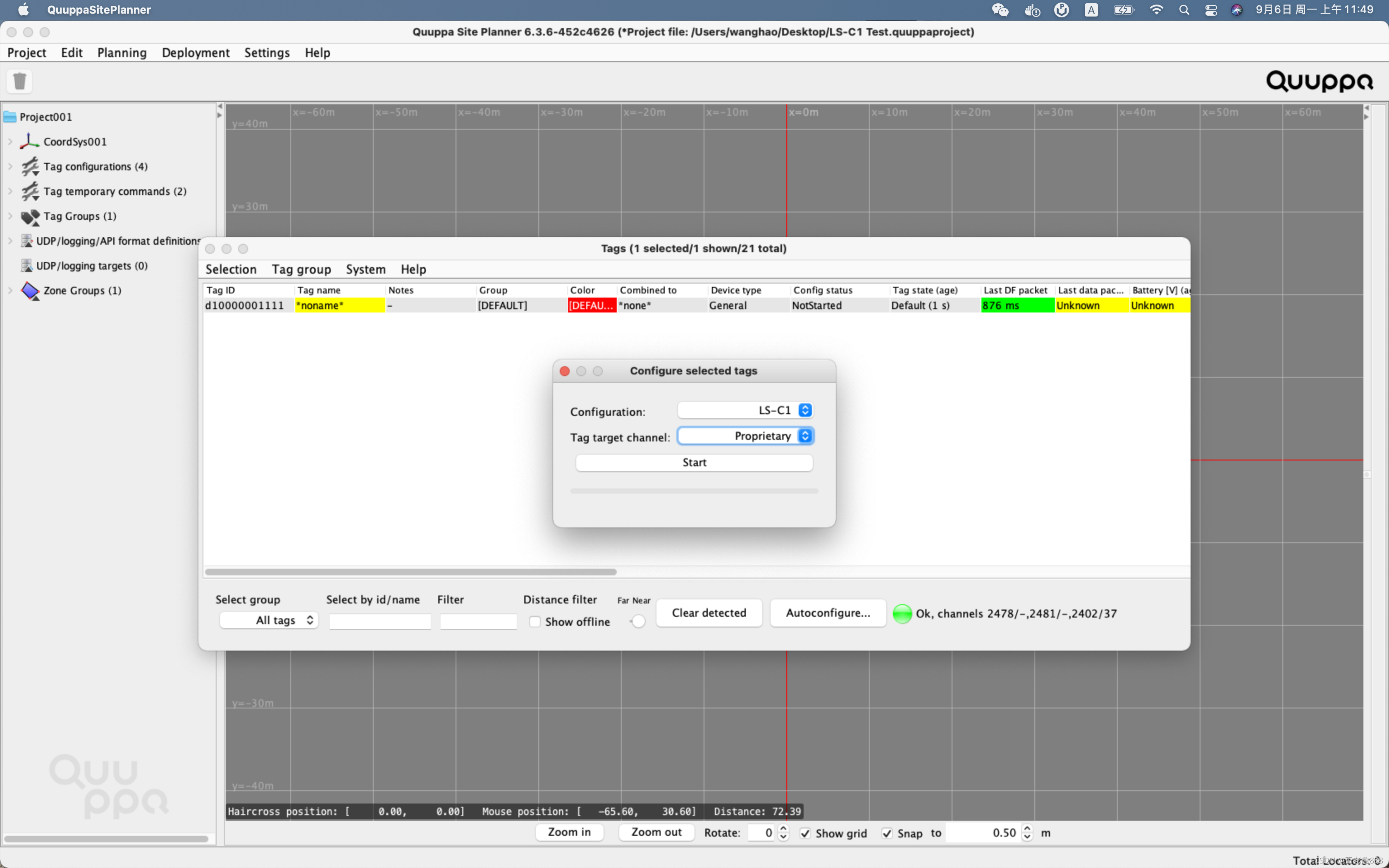Expand the Tag temporary commands node

coord(10,191)
